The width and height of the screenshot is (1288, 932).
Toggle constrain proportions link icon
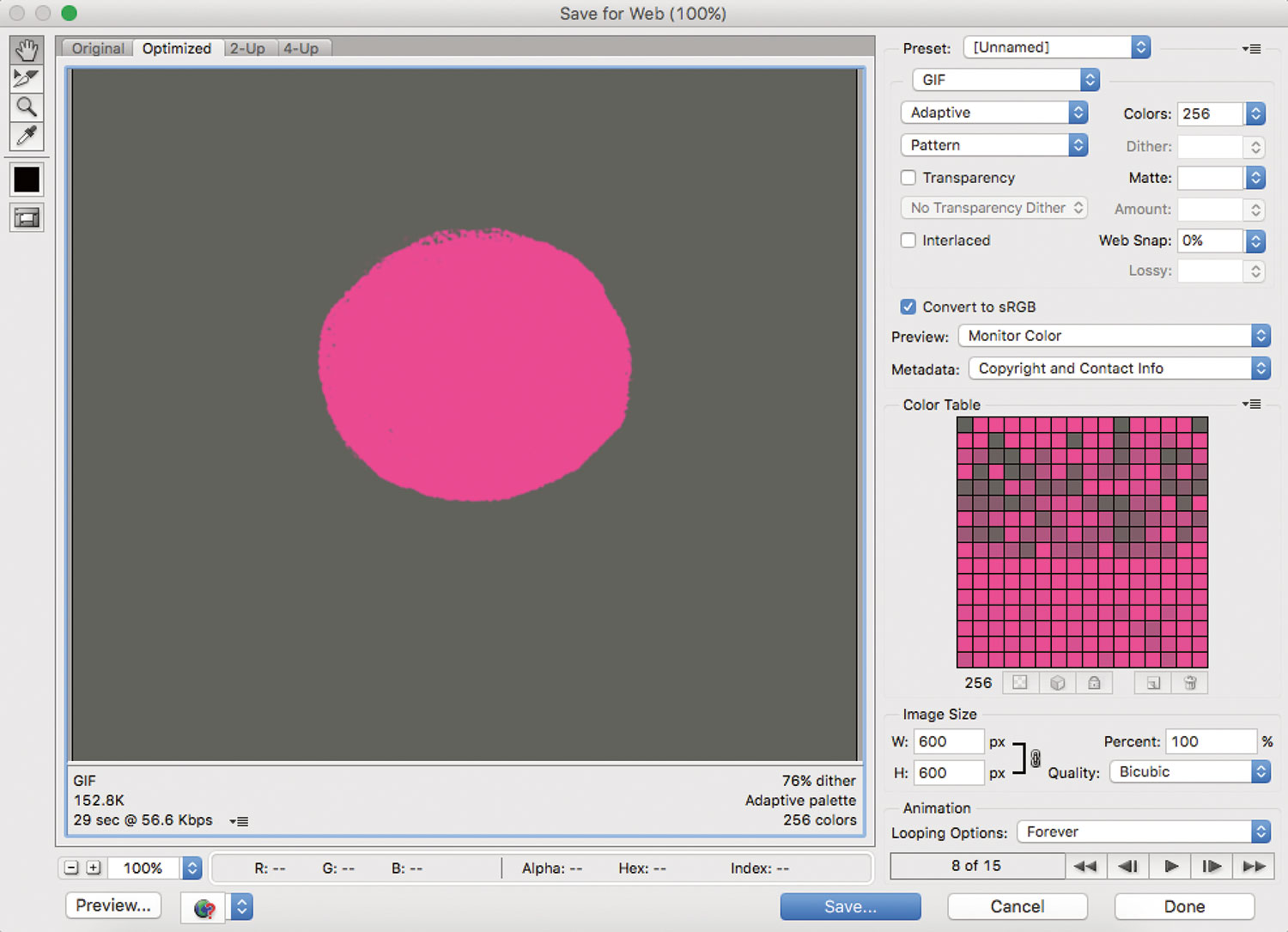tap(1036, 758)
